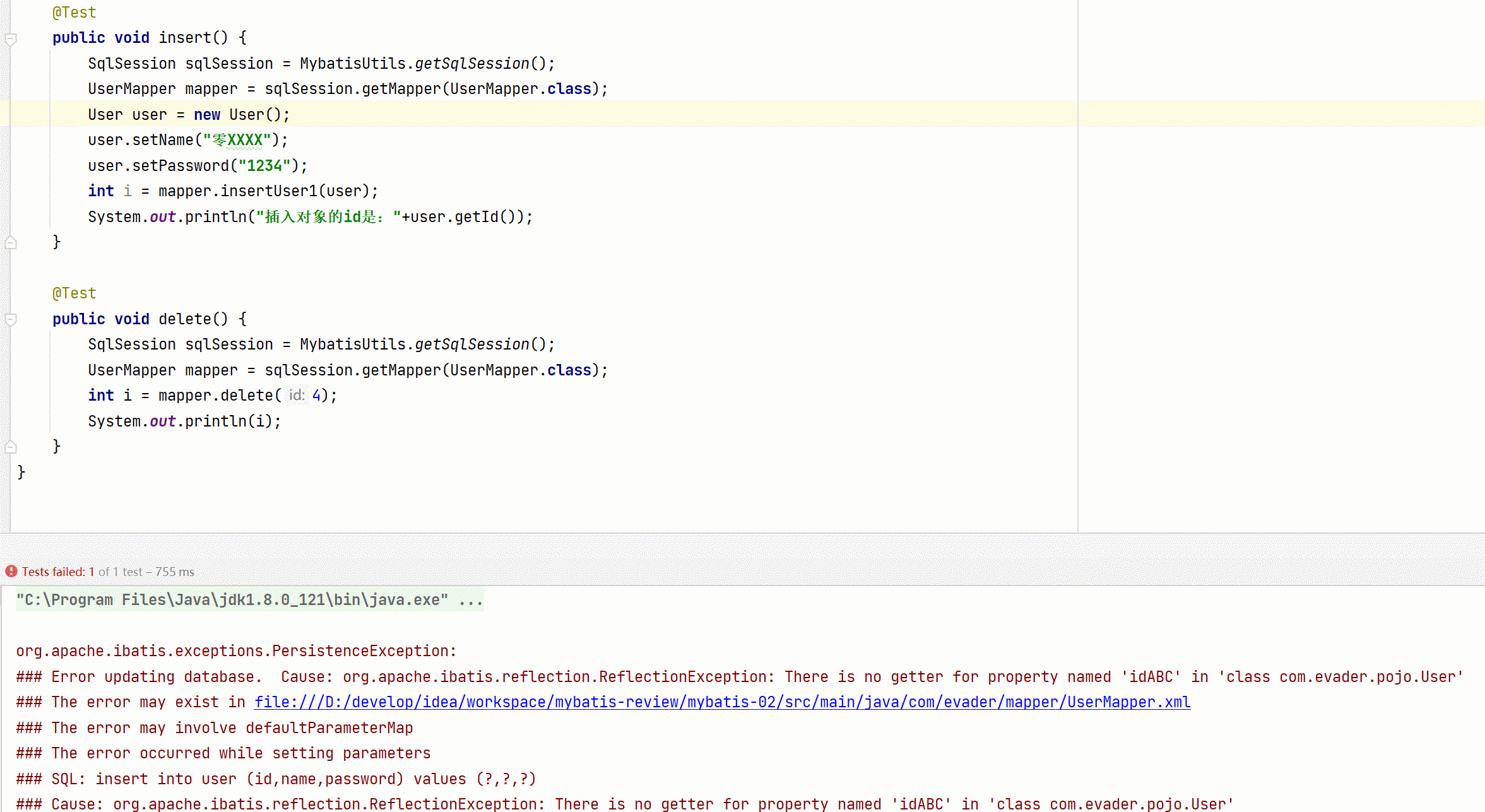Click the Tests failed status text
Viewport: 1485px width, 812px height.
58,572
